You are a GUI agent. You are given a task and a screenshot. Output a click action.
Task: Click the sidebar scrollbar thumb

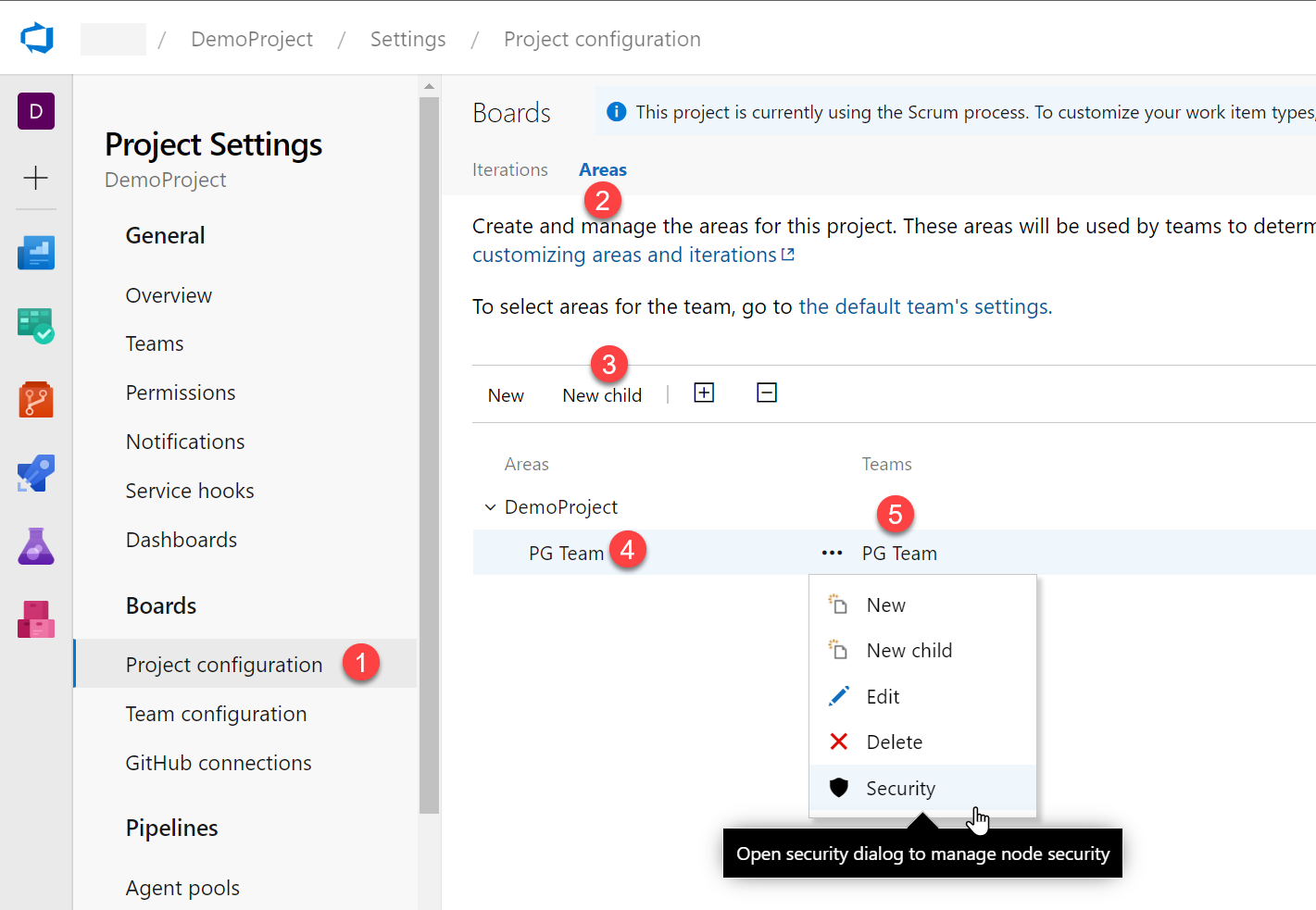click(429, 454)
